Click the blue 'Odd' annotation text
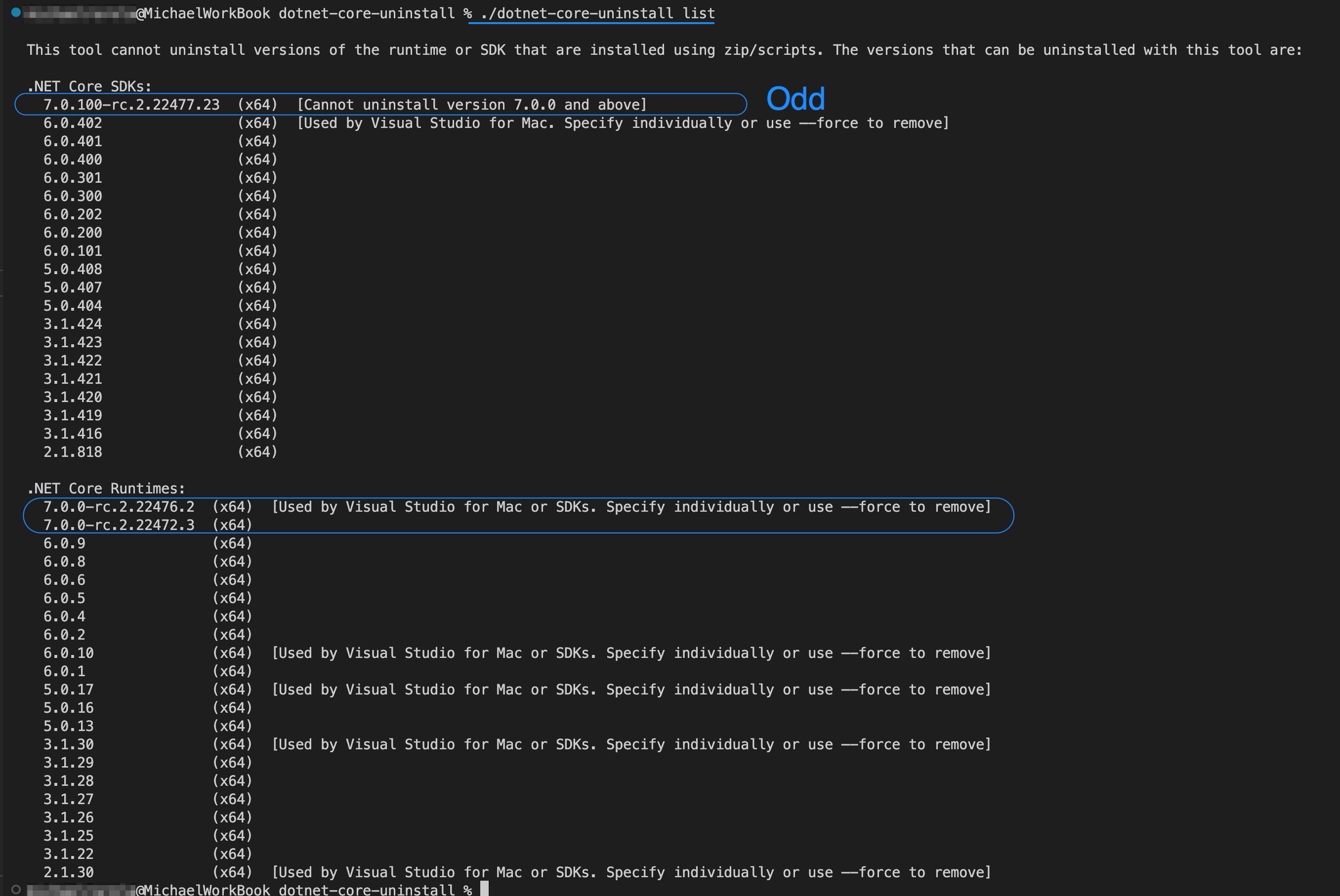Viewport: 1340px width, 896px height. [795, 99]
